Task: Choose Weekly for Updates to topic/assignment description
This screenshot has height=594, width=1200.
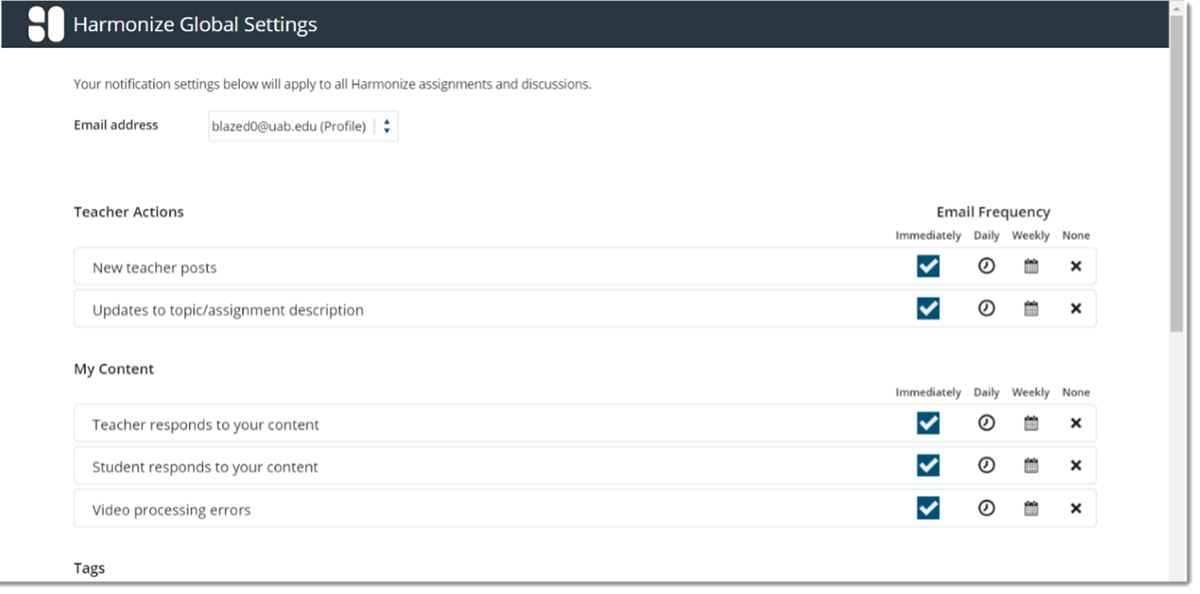Action: coord(1031,308)
